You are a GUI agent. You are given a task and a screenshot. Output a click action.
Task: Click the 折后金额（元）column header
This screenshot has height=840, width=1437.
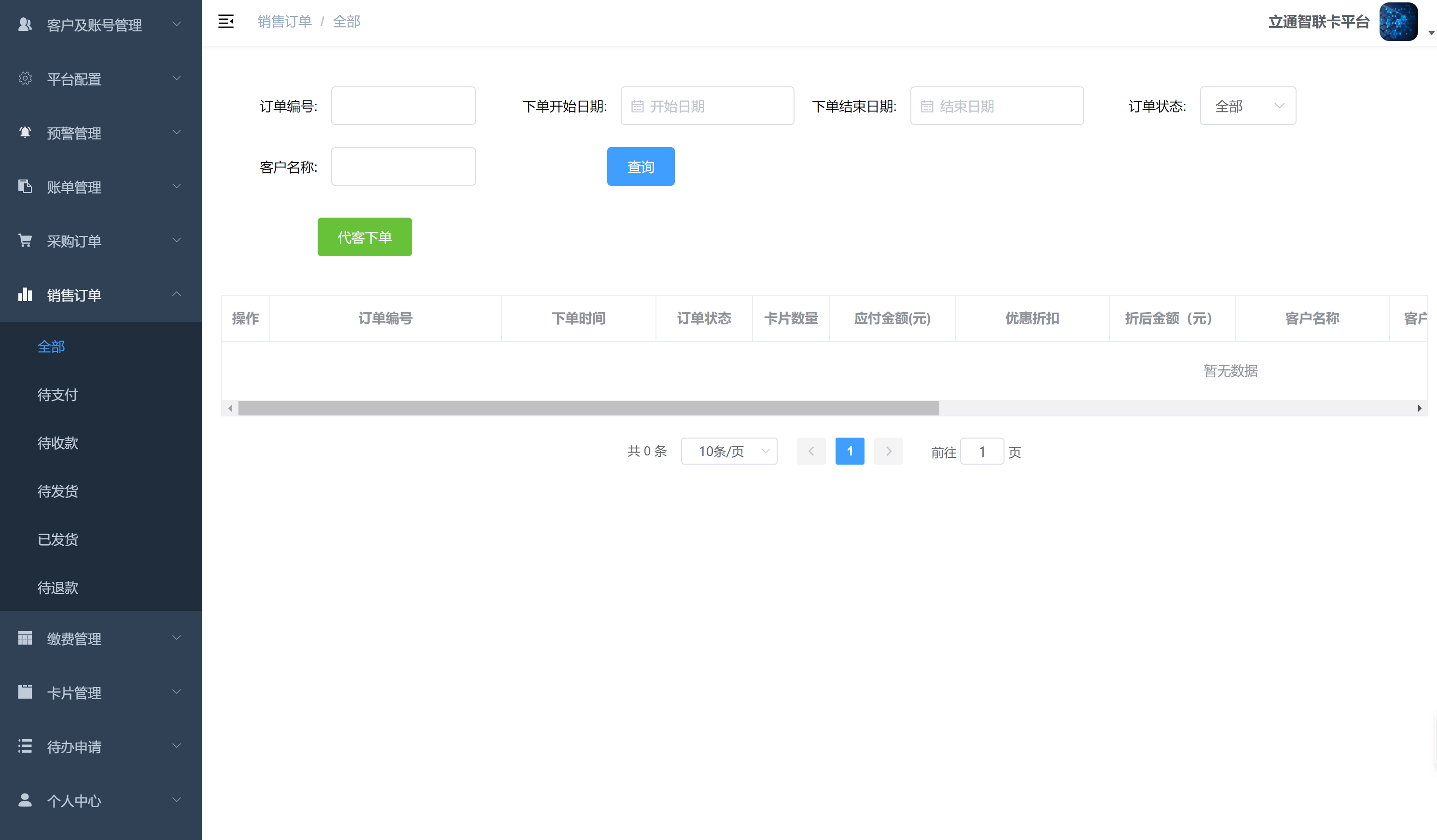click(x=1172, y=318)
